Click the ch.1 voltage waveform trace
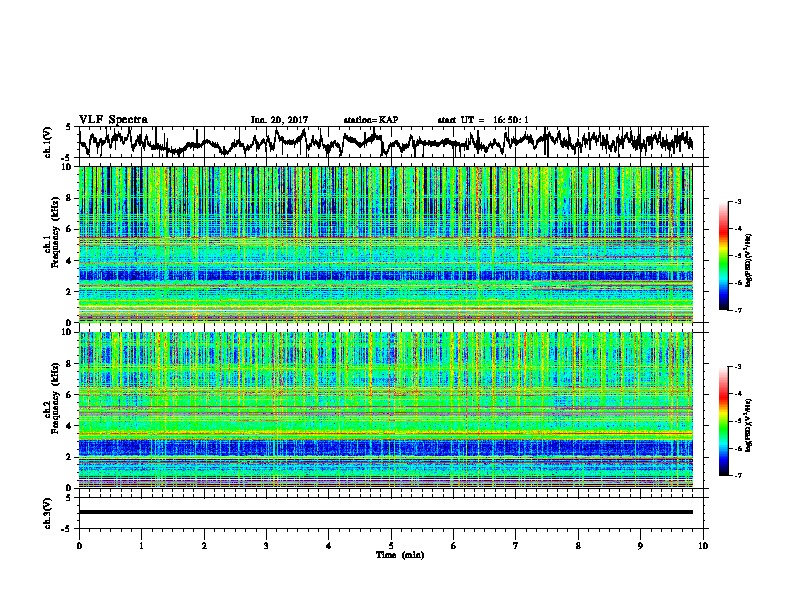 tap(385, 141)
